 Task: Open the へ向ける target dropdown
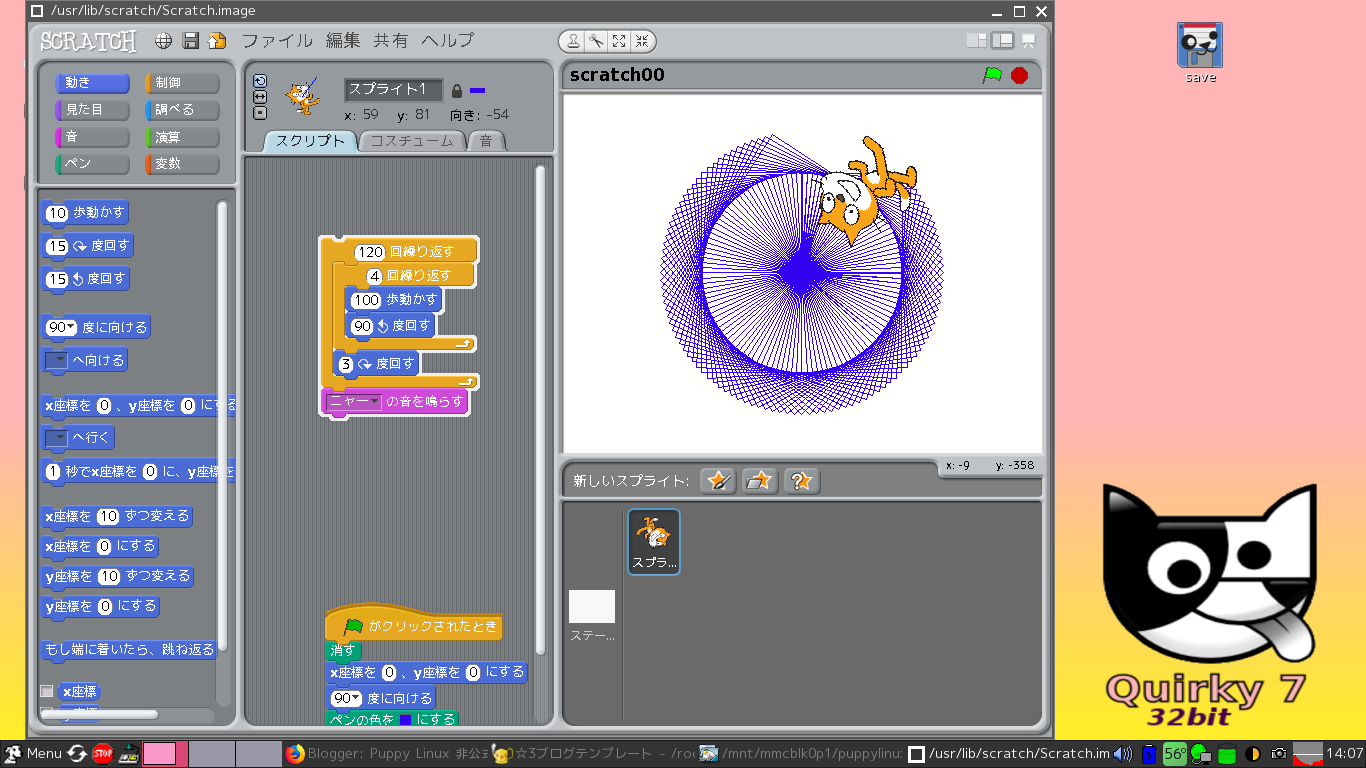click(57, 360)
